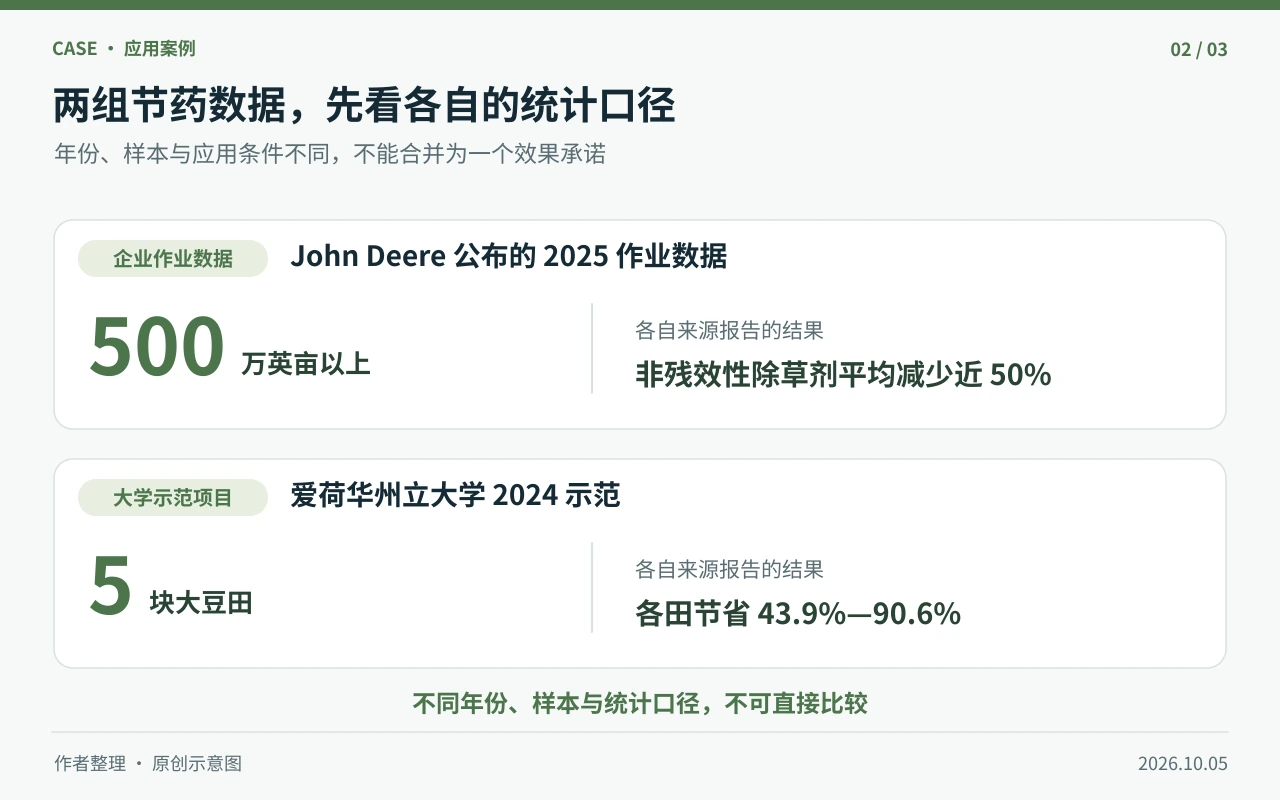Select the "02 / 03" page indicator
Image resolution: width=1280 pixels, height=800 pixels.
point(1199,49)
